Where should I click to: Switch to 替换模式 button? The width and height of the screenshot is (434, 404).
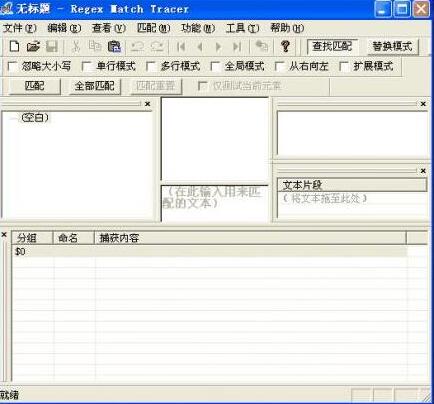click(x=392, y=46)
